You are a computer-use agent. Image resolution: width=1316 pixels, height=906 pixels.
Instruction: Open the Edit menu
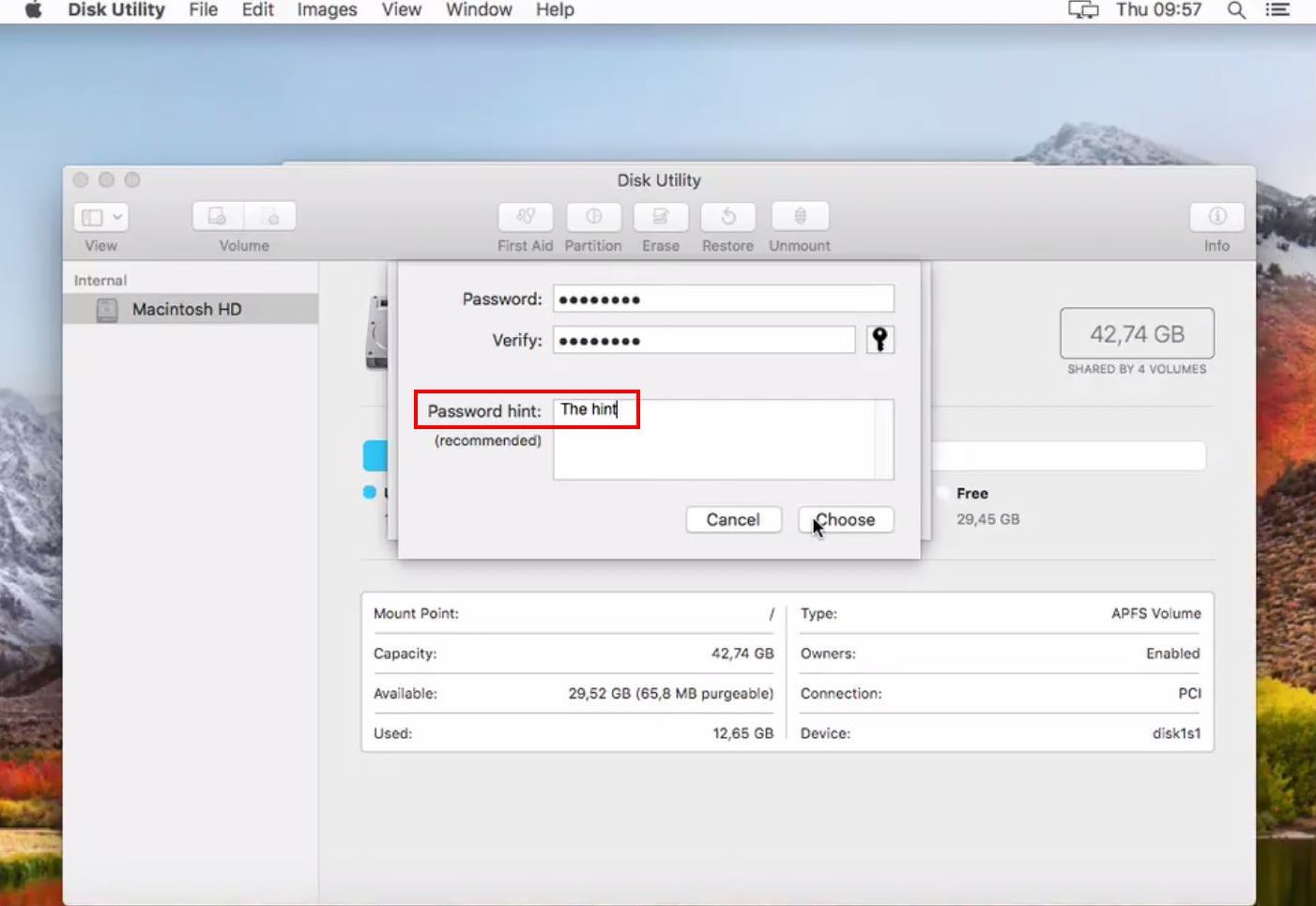(x=257, y=10)
